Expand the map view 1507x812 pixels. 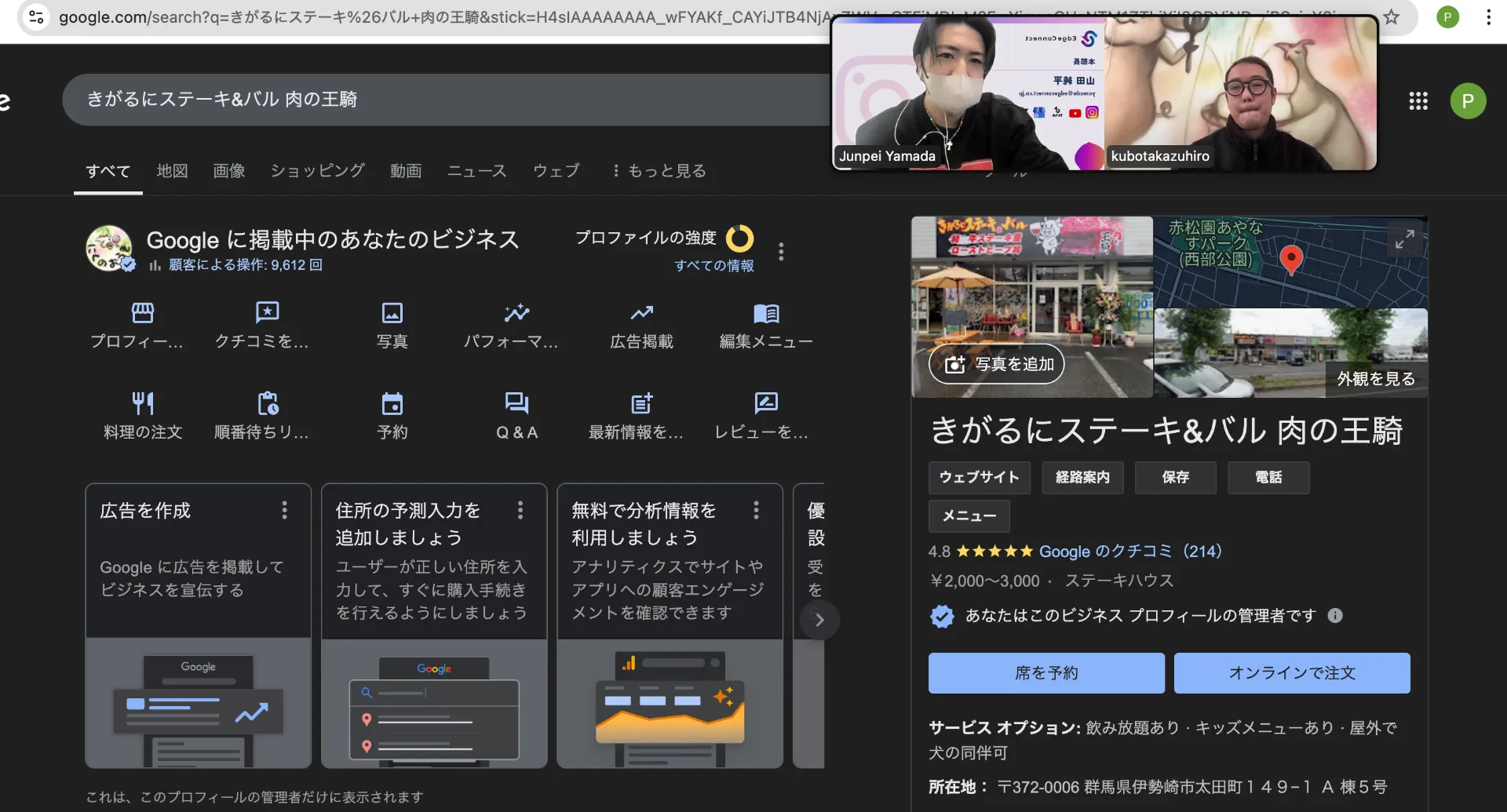coord(1404,239)
